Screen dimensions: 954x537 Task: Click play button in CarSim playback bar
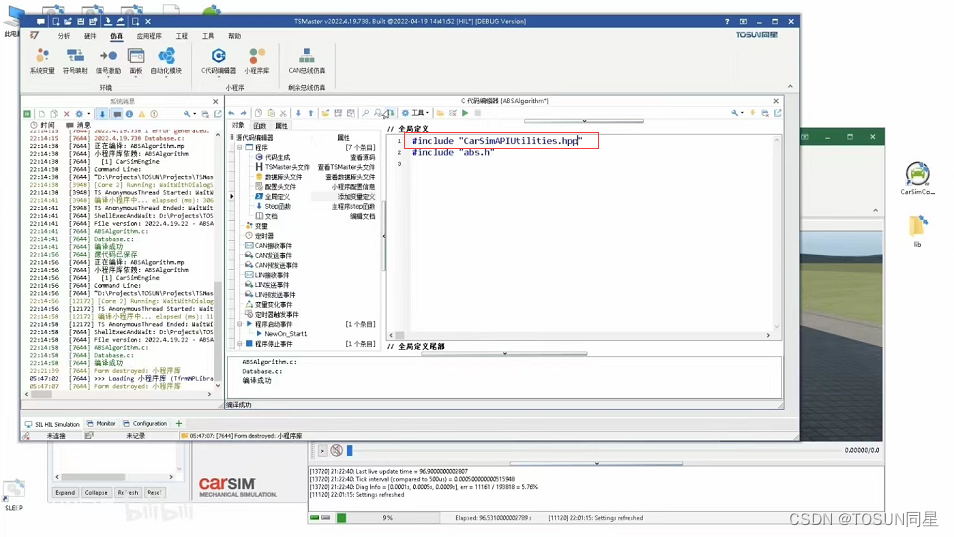(322, 451)
